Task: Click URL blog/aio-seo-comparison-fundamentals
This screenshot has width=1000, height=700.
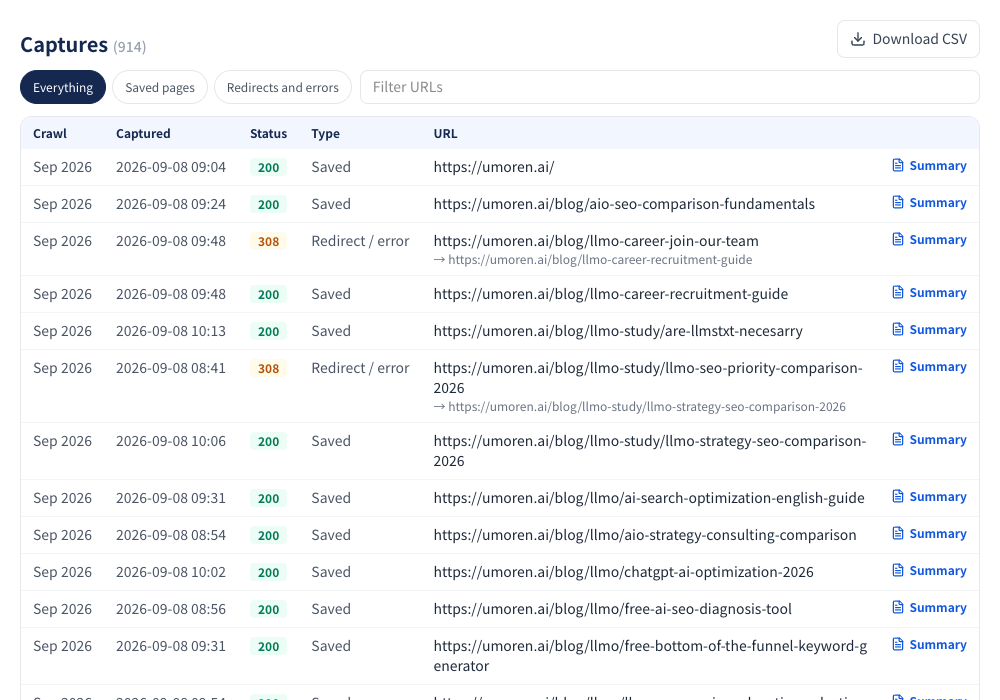Action: coord(624,204)
